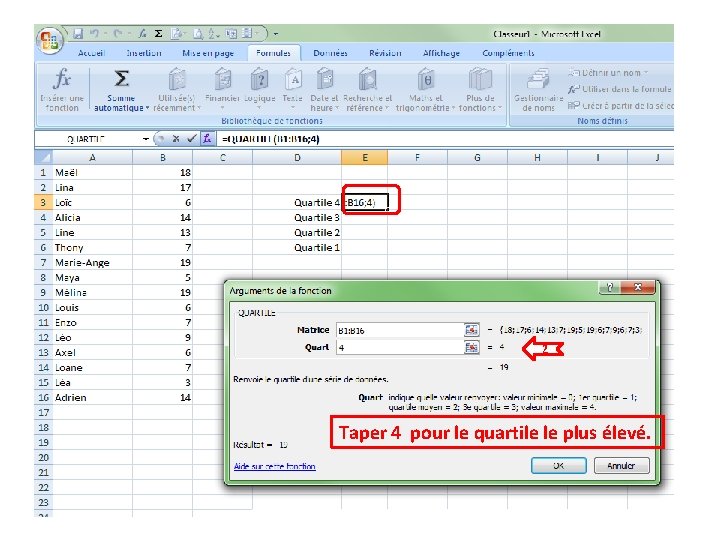Switch to the Affichage tab
Screen dimensions: 720x540
(x=441, y=53)
